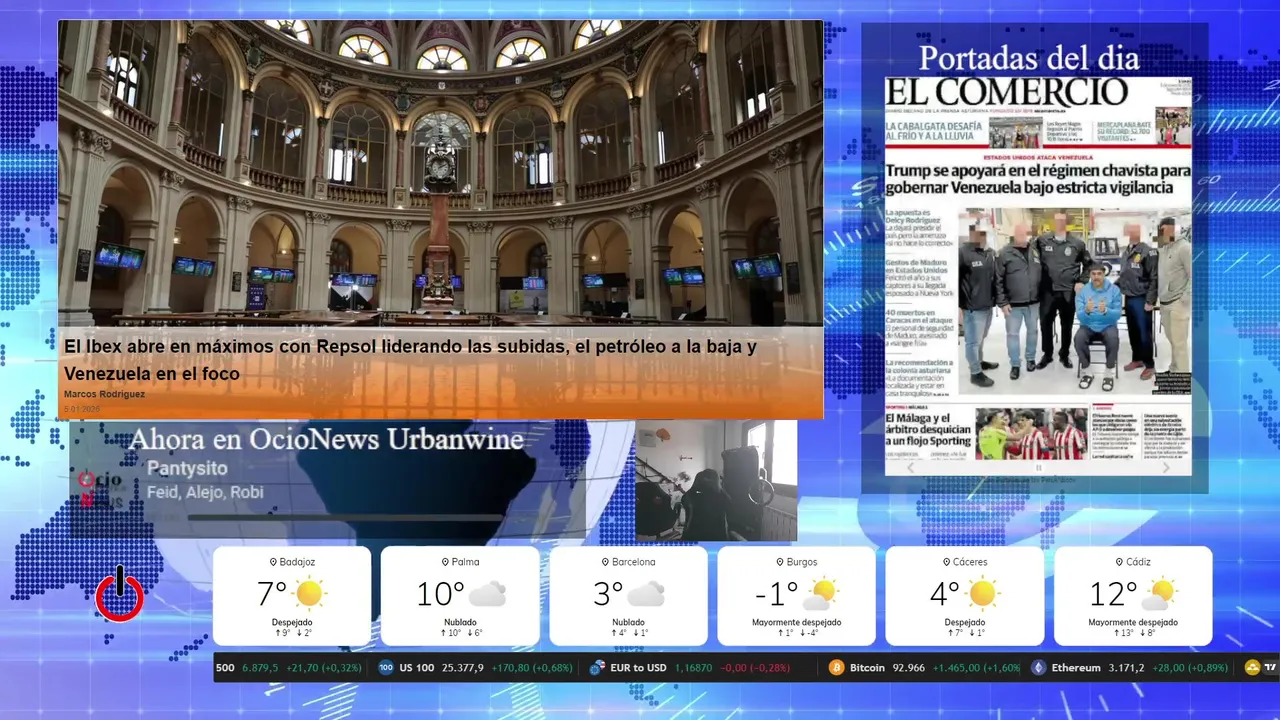
Task: Click the US 100 index icon
Action: 386,667
